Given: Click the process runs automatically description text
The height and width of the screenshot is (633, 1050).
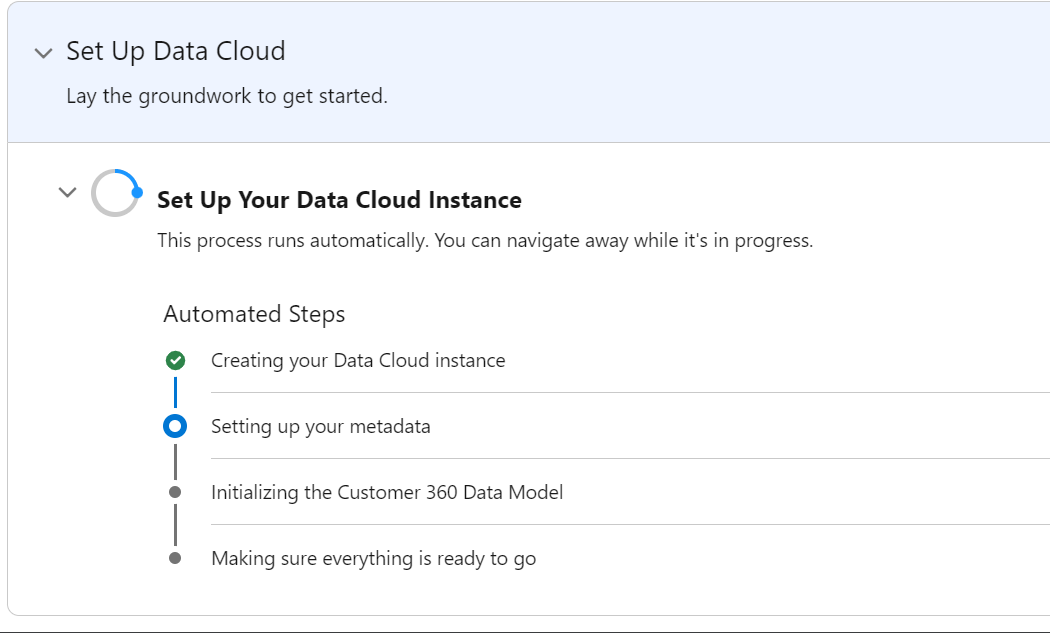Looking at the screenshot, I should (485, 241).
